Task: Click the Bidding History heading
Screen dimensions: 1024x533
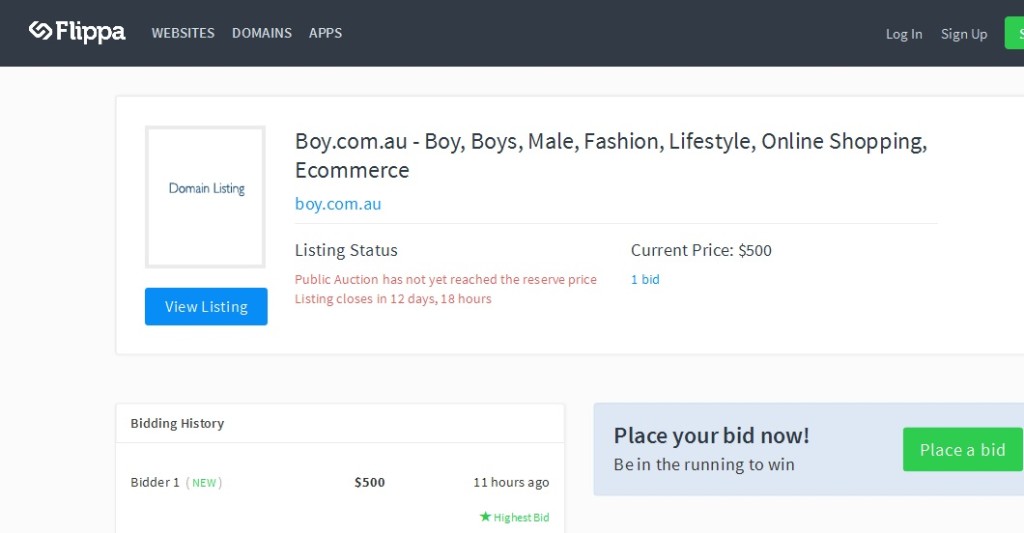Action: point(177,423)
